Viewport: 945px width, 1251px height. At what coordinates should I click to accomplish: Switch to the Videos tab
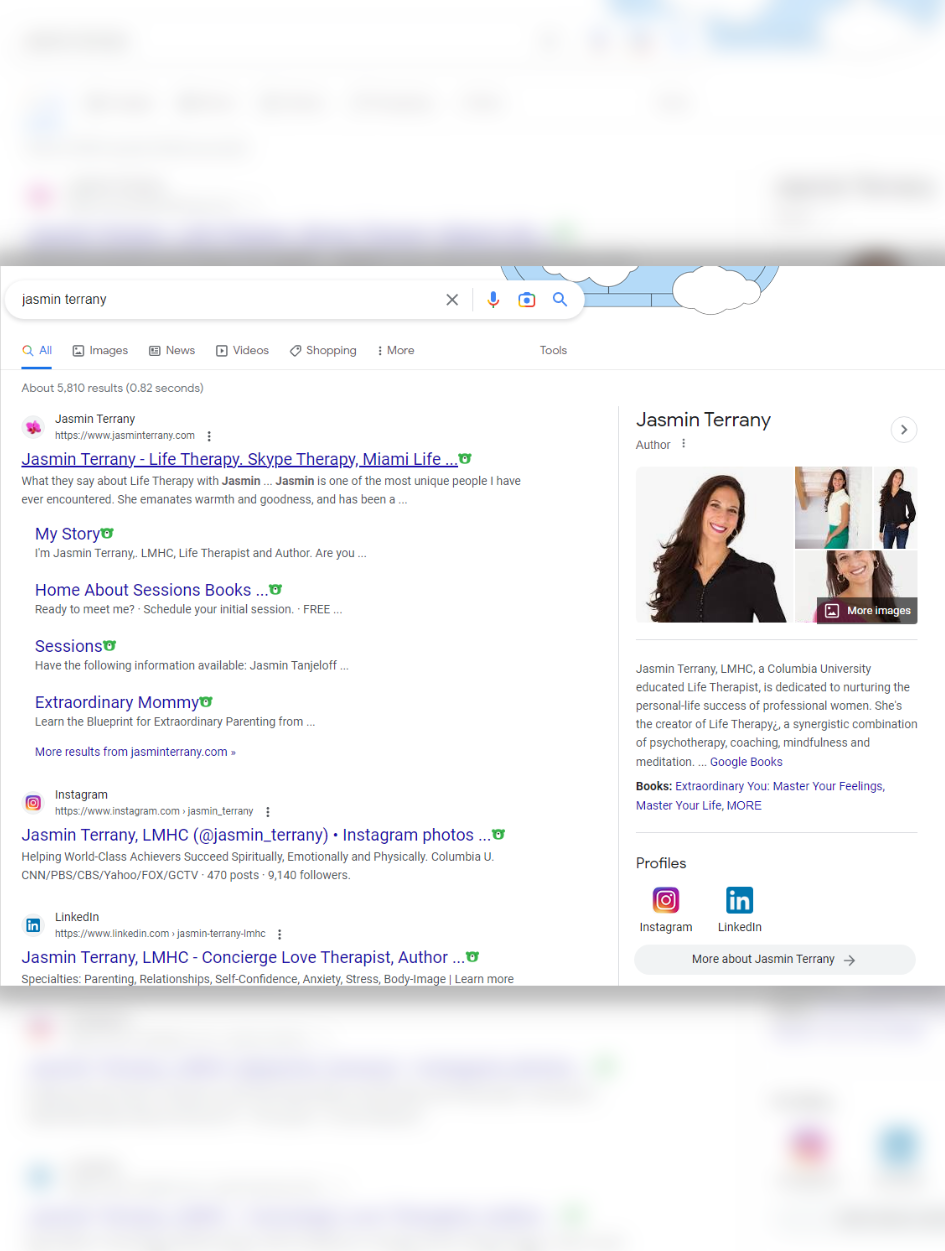(243, 351)
